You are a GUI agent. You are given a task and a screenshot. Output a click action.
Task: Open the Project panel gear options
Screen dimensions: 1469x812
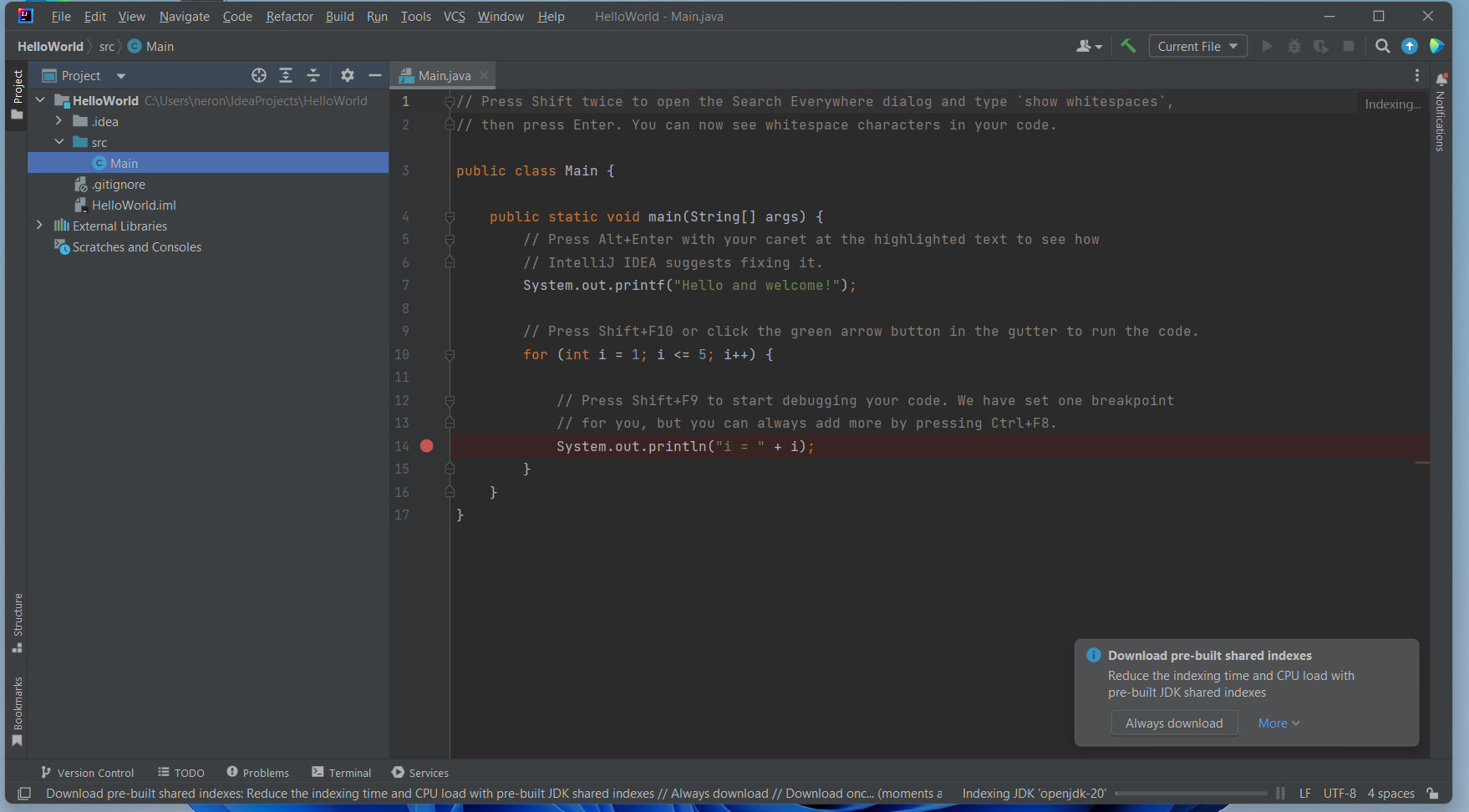click(348, 75)
